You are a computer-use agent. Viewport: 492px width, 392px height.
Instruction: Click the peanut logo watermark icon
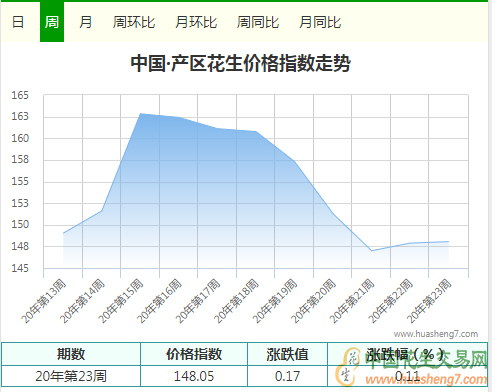click(347, 367)
